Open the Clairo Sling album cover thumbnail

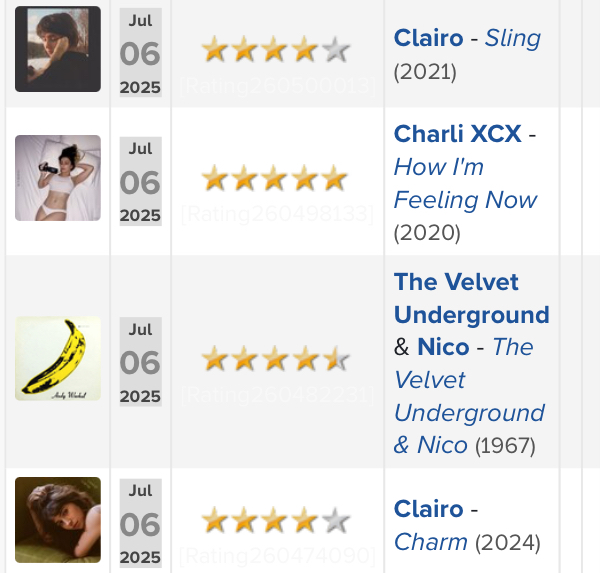pos(58,49)
